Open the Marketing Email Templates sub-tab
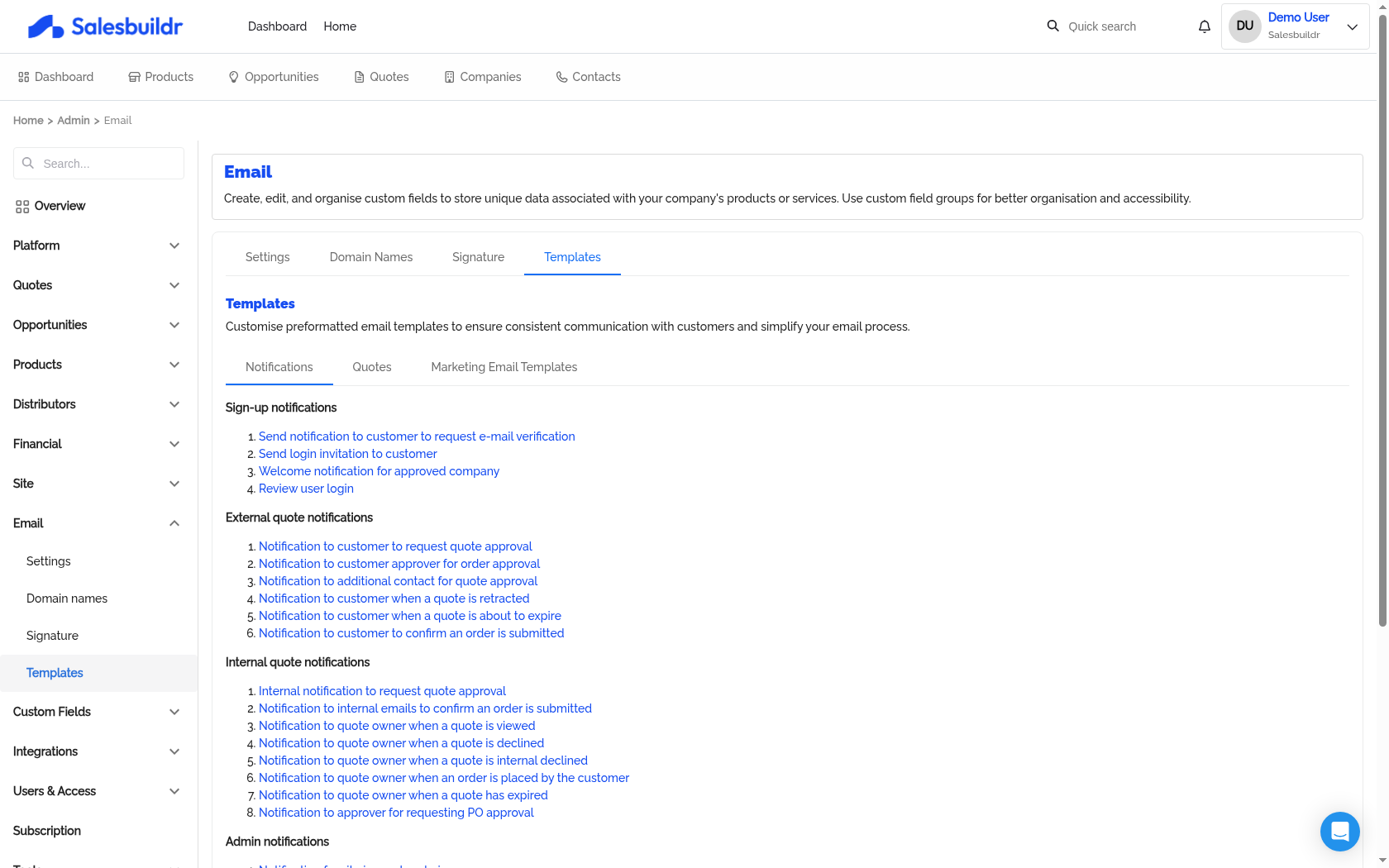 pyautogui.click(x=504, y=367)
